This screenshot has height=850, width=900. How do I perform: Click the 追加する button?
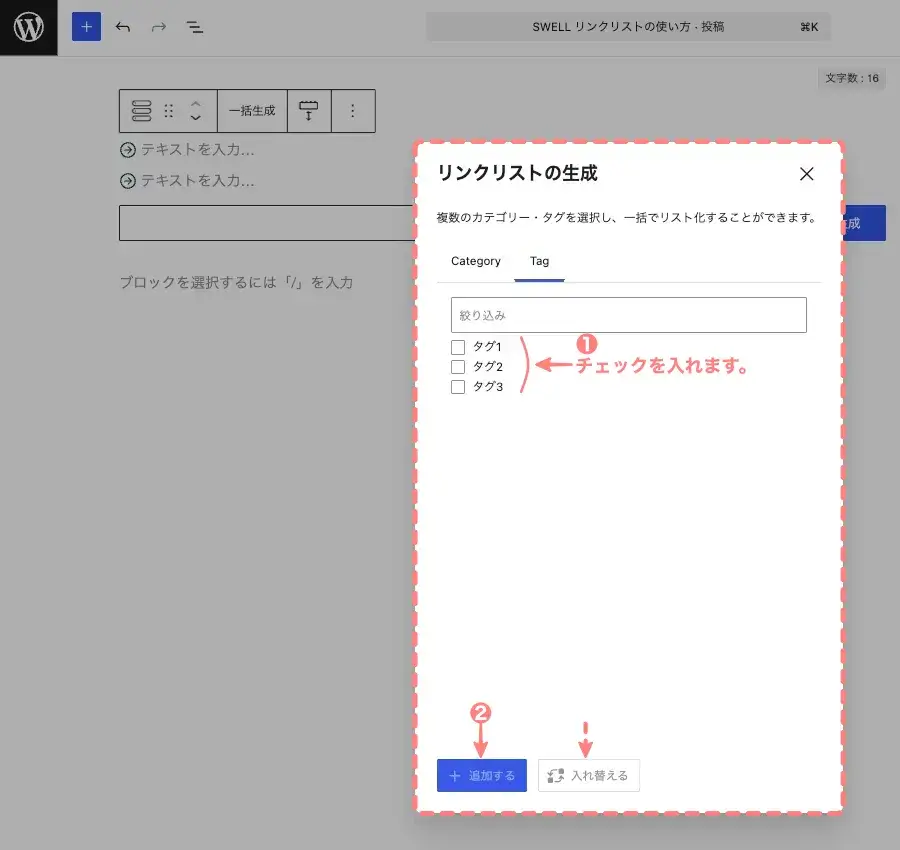click(482, 775)
